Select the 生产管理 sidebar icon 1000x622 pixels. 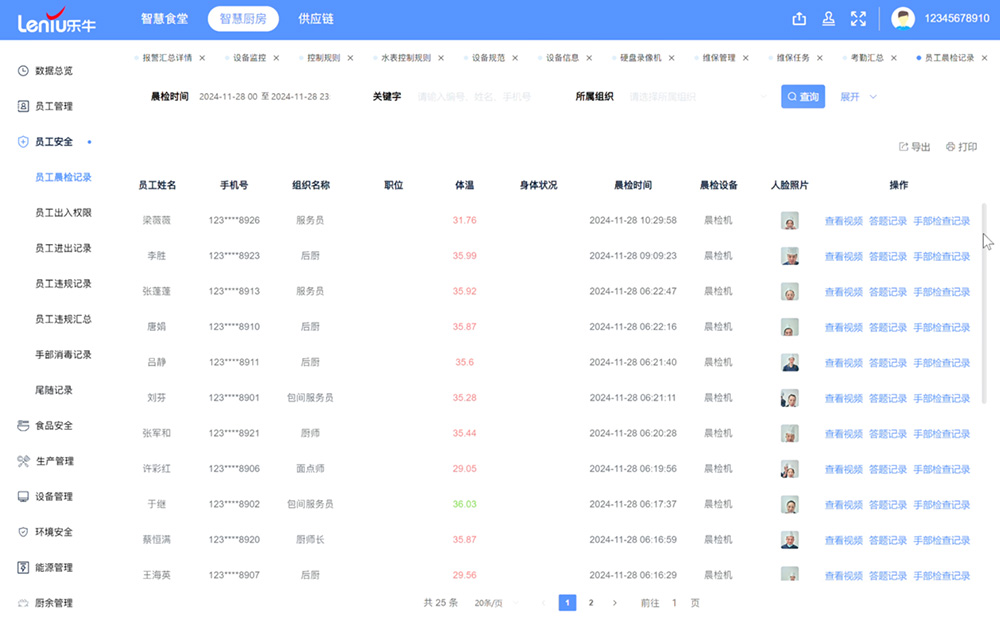[22, 461]
